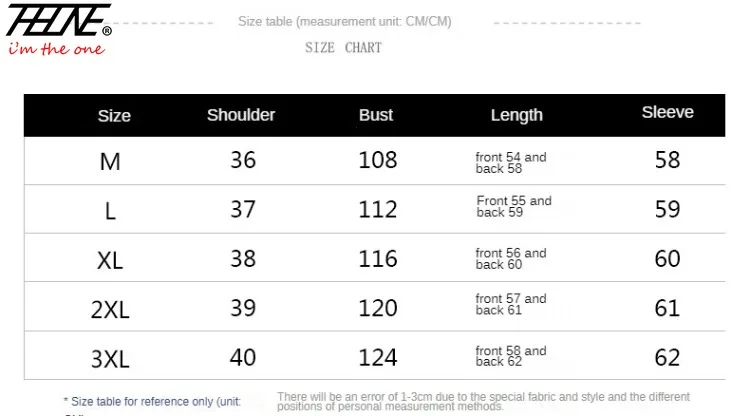Click the 2XL size row label
Viewport: 750px width, 416px height.
[110, 310]
